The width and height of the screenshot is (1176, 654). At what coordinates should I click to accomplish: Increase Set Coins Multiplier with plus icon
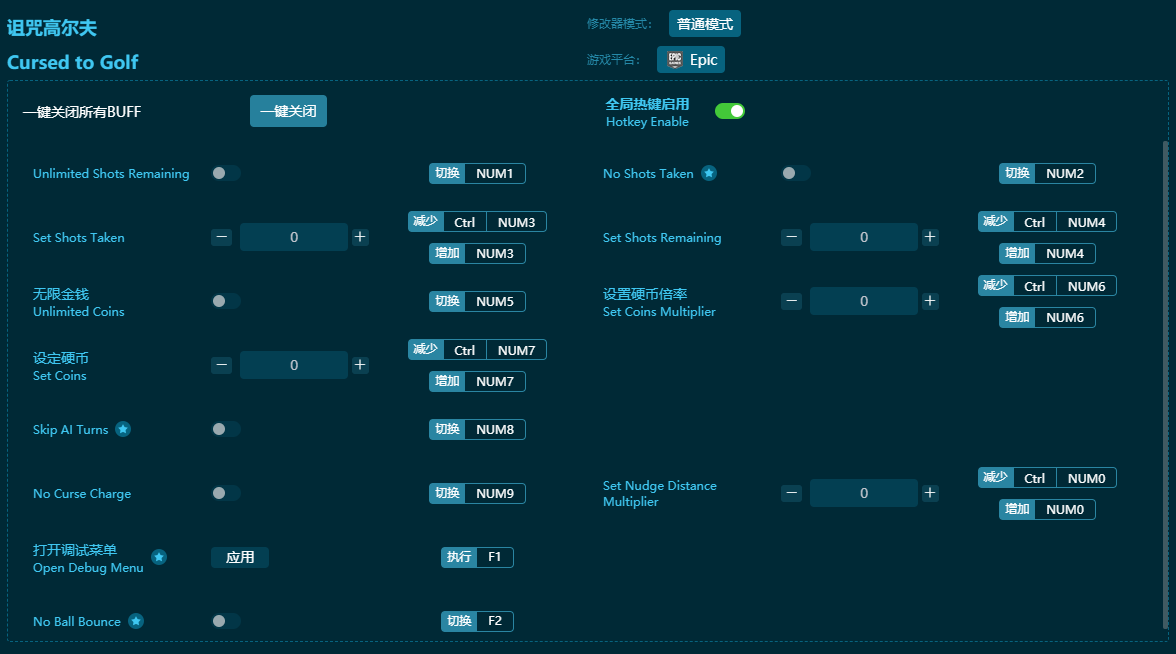[930, 301]
